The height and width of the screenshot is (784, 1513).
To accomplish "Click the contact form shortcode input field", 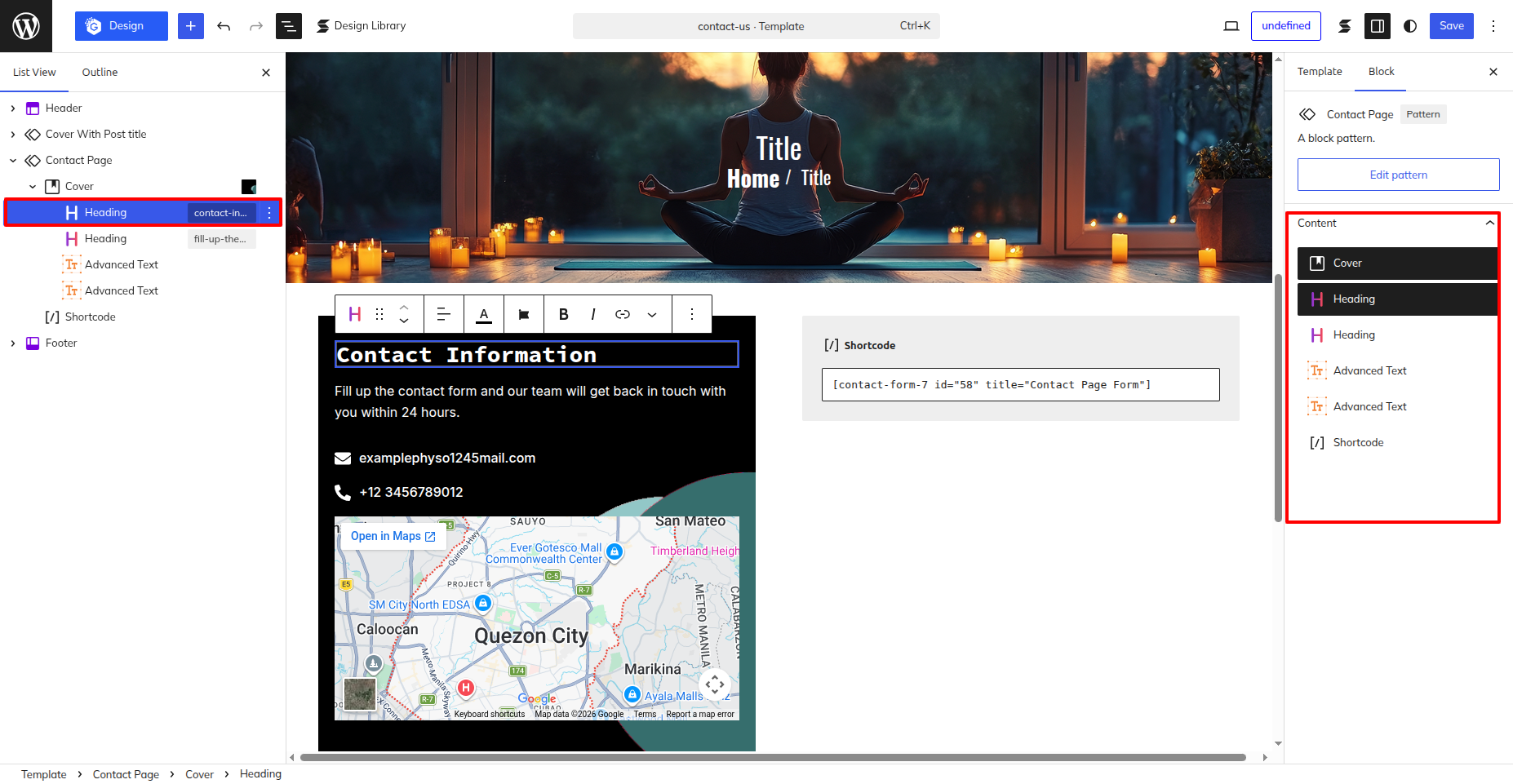I will tap(1021, 384).
